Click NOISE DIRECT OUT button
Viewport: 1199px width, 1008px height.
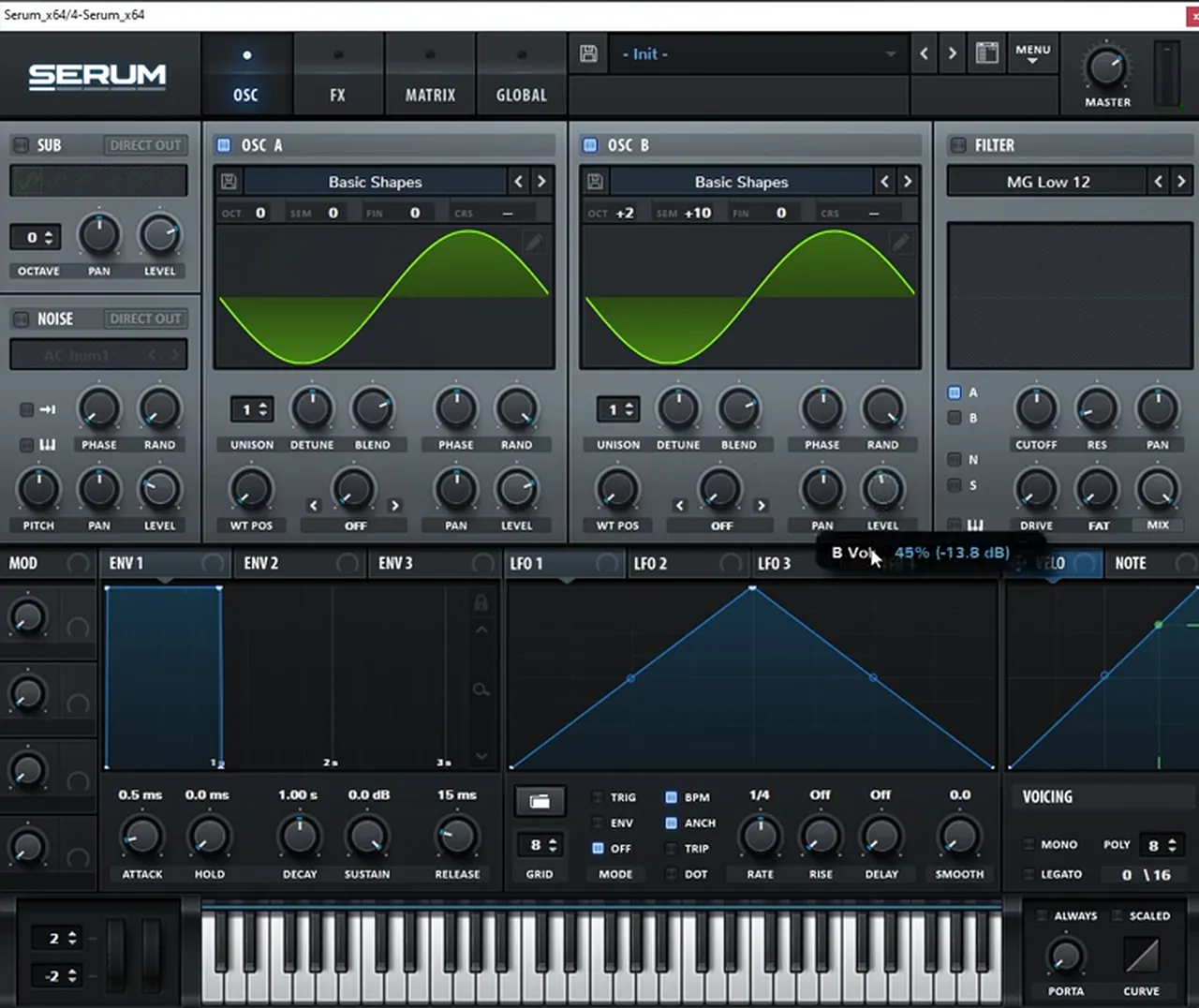click(x=145, y=319)
